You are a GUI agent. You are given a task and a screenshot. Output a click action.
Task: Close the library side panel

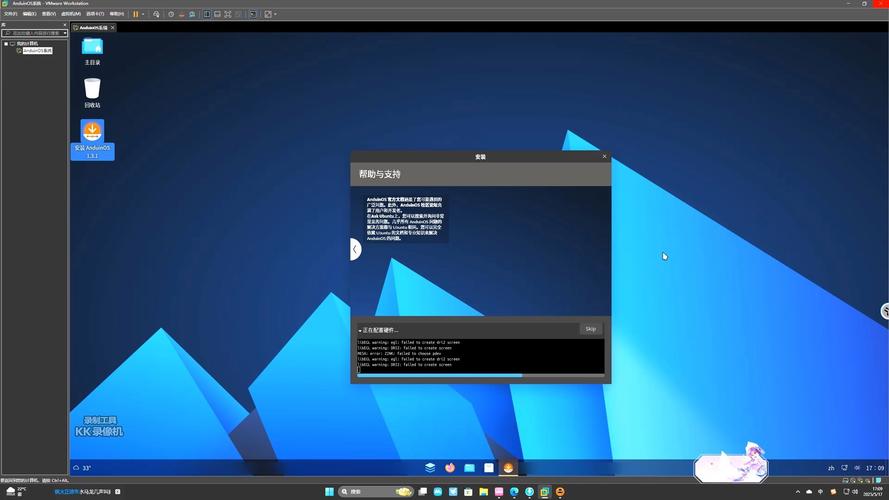pos(64,25)
